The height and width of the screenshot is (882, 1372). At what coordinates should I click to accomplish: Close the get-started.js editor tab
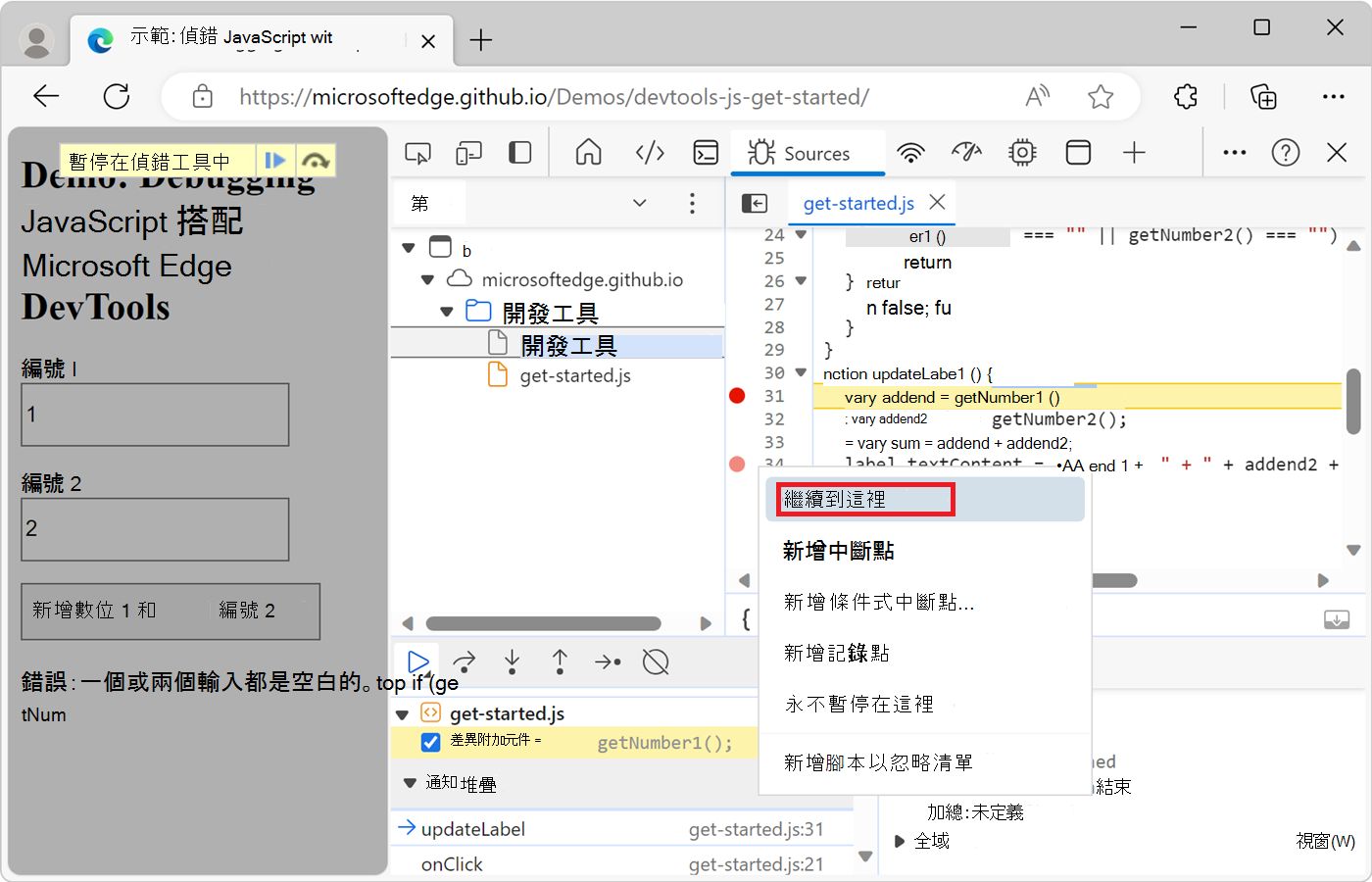pos(937,202)
